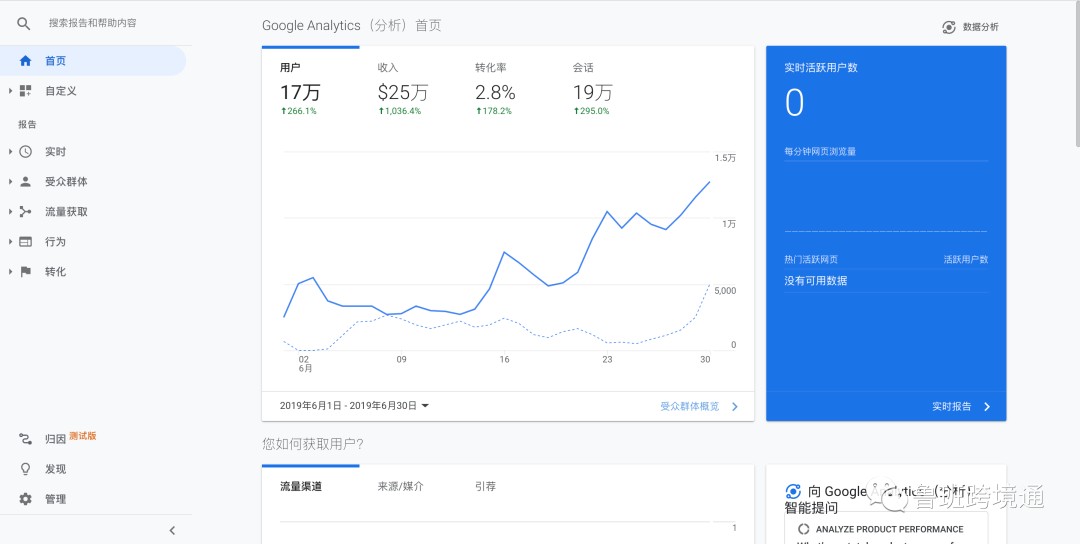
Task: Switch to the 来源/媒介 tab
Action: pos(400,486)
